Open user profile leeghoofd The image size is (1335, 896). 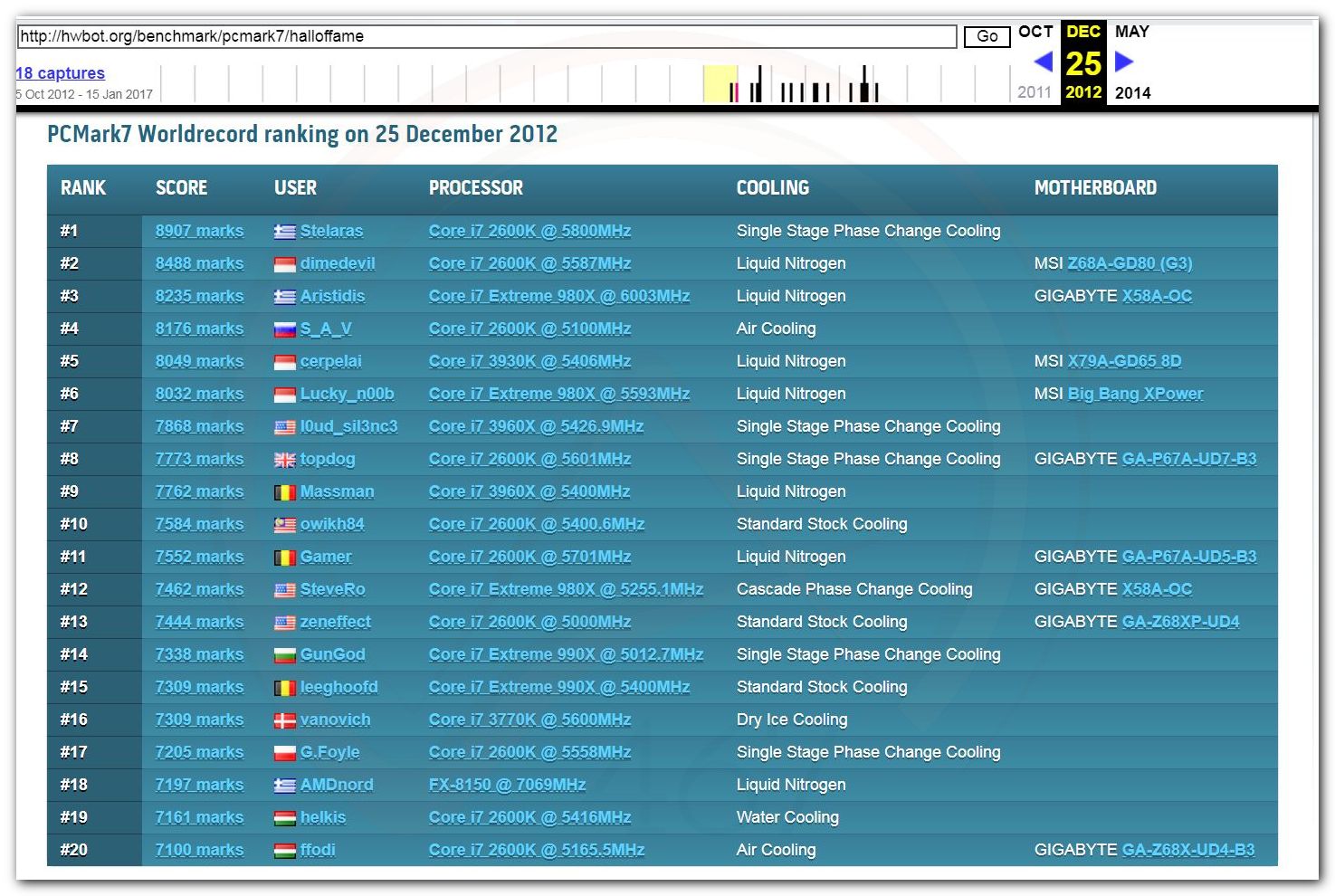(339, 687)
